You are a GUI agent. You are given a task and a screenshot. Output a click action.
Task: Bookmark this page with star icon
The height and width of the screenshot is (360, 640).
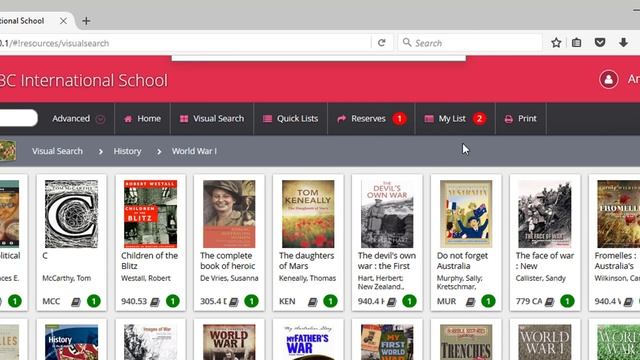coord(556,43)
